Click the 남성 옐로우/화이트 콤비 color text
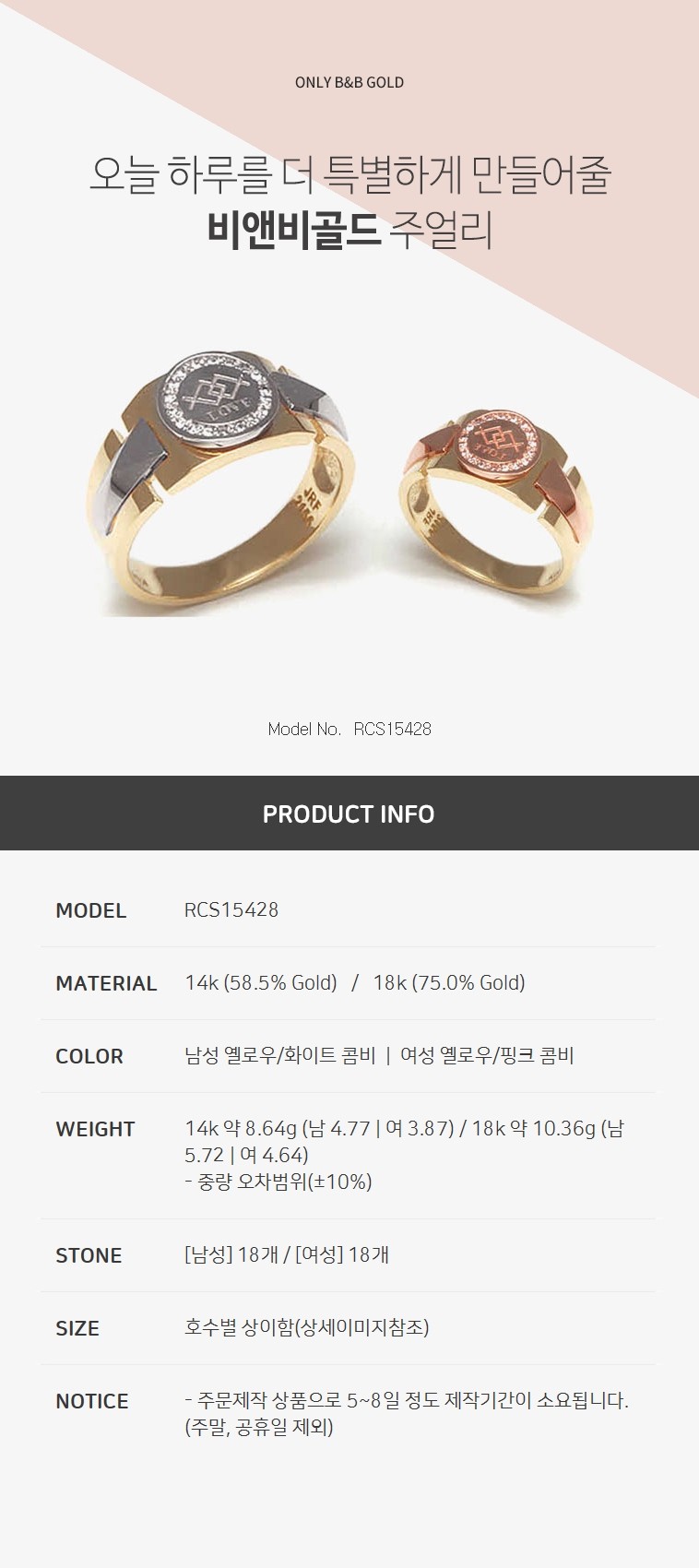The image size is (699, 1568). [x=280, y=1055]
